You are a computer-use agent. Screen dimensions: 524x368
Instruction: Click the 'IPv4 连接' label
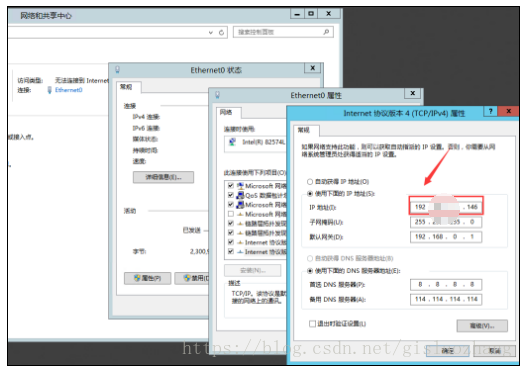(x=146, y=117)
